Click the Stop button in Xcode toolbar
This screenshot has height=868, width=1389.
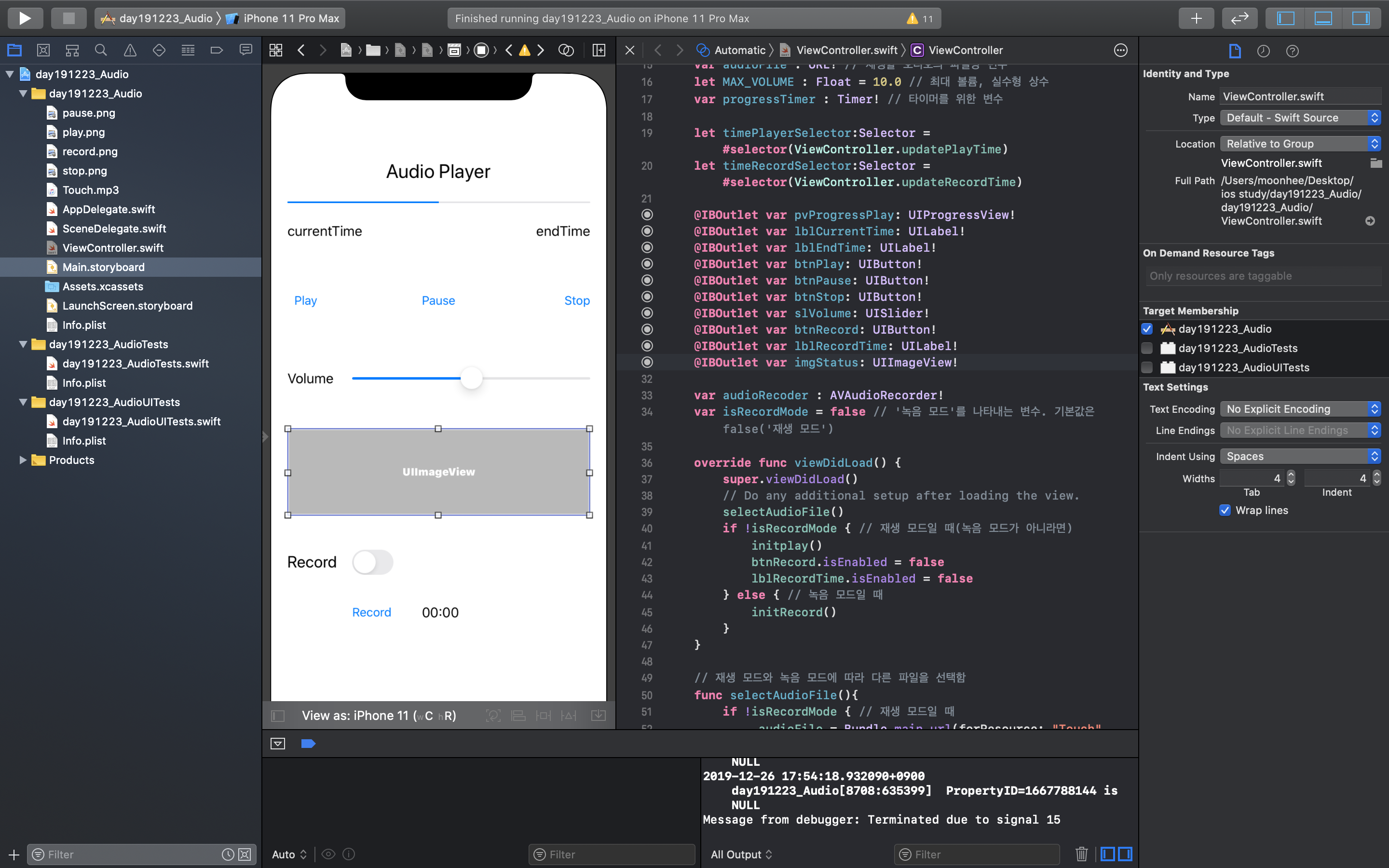pyautogui.click(x=68, y=18)
